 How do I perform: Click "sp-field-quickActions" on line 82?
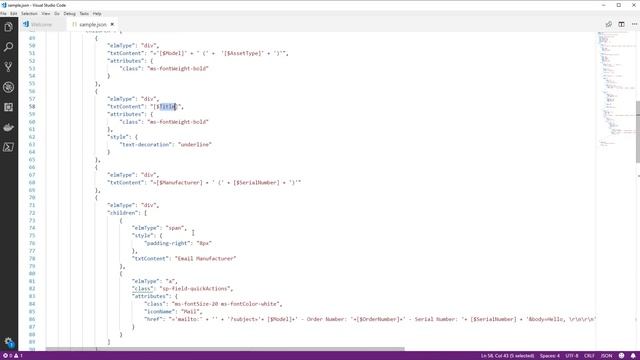coord(196,289)
